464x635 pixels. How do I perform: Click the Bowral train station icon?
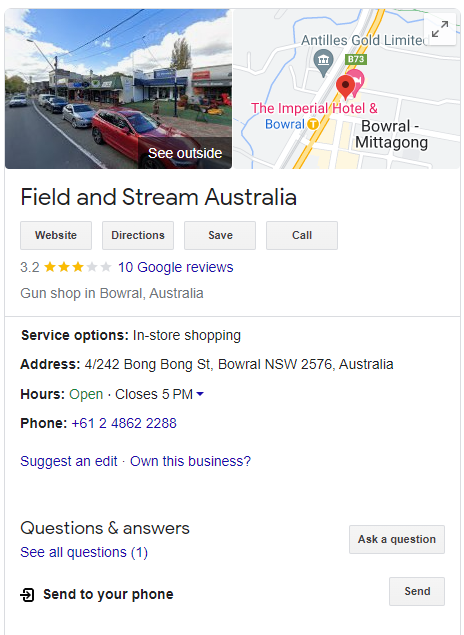coord(313,124)
